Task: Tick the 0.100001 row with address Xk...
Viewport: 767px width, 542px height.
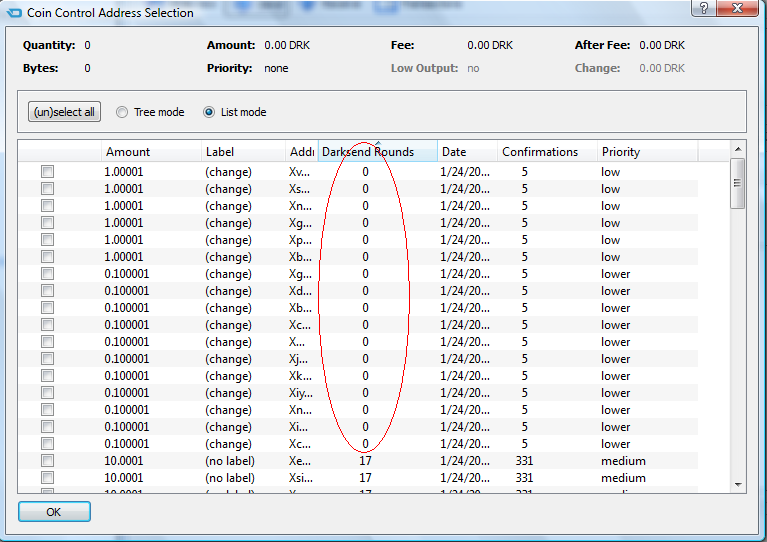Action: point(47,376)
